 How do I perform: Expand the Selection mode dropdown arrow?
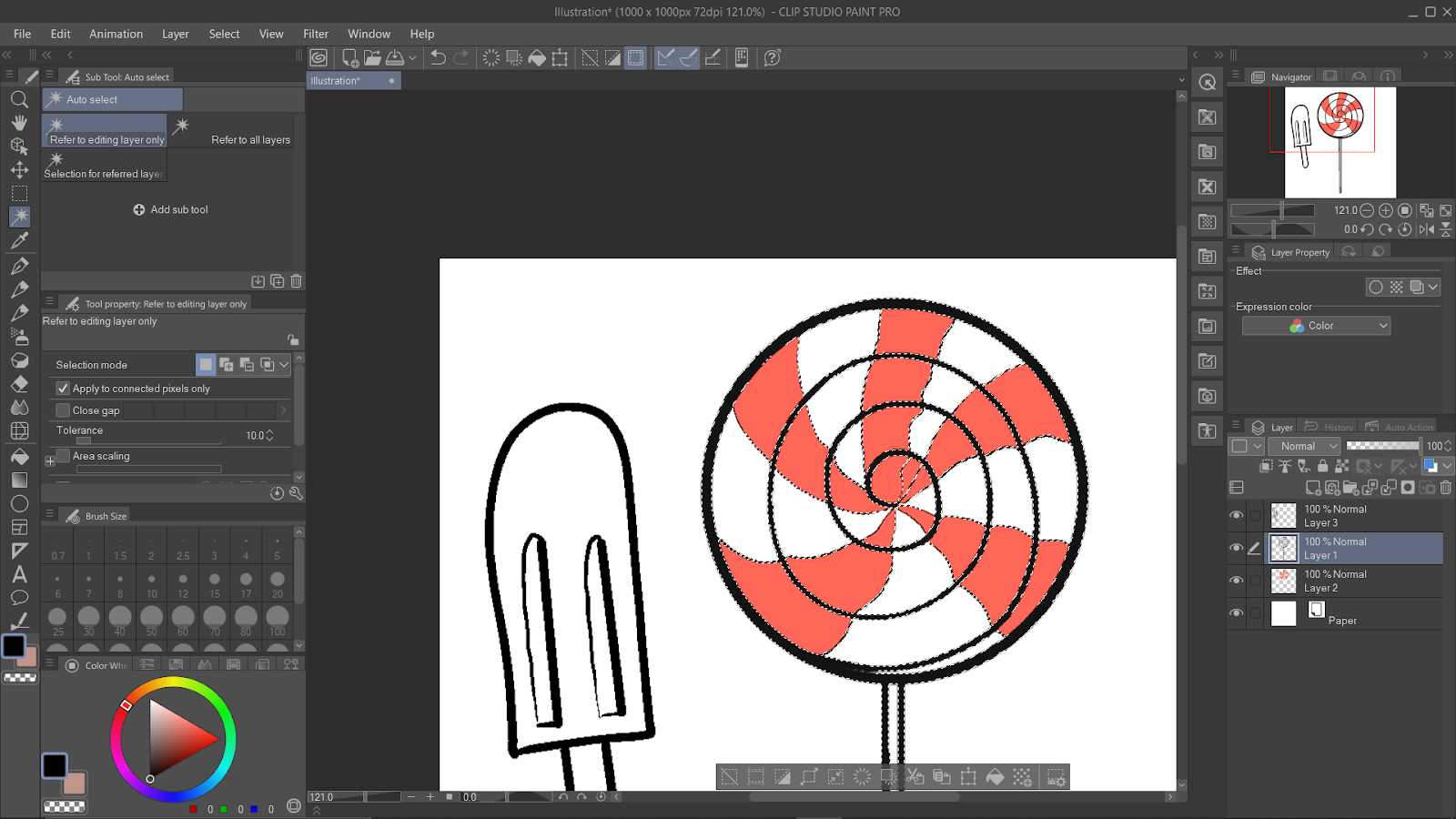coord(284,365)
